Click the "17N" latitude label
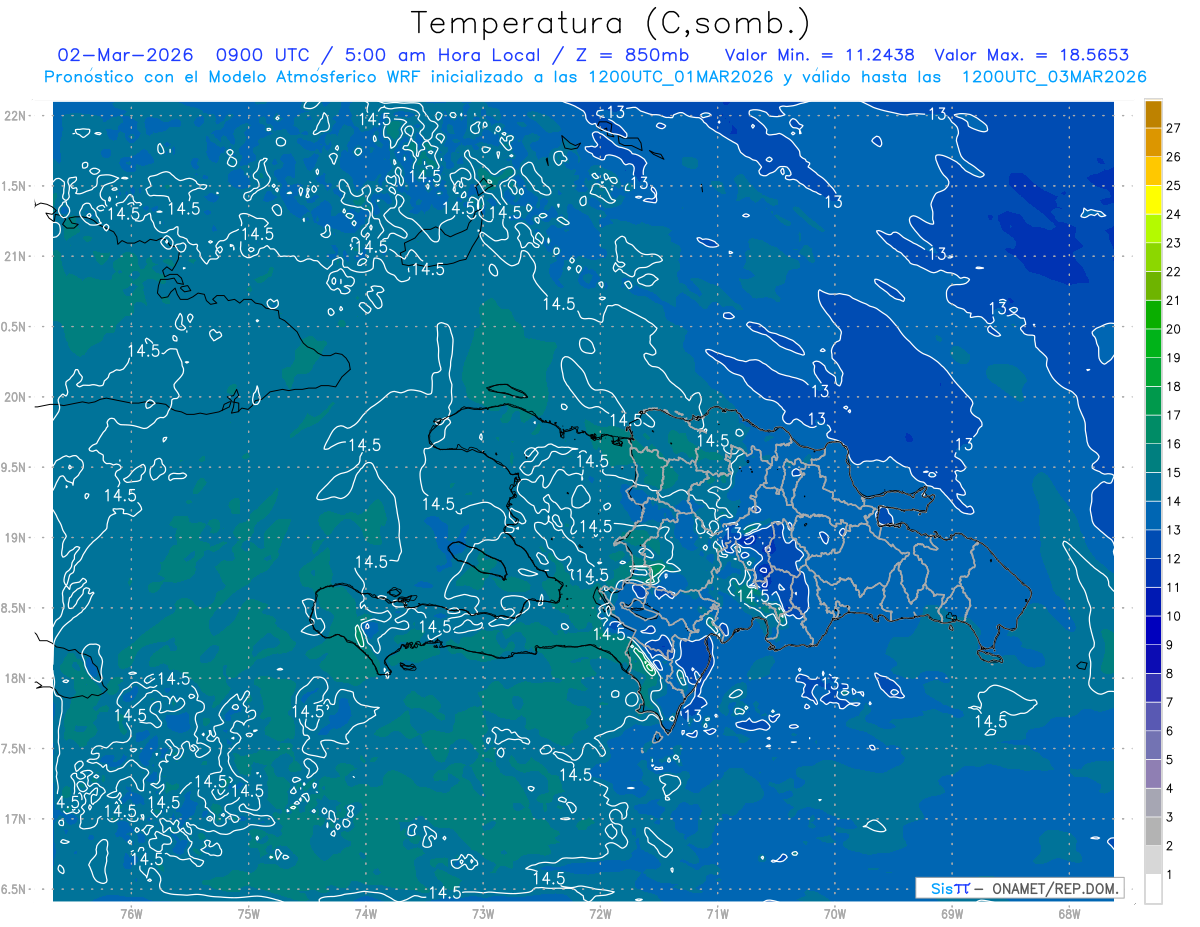Viewport: 1200px width, 927px height. (15, 819)
